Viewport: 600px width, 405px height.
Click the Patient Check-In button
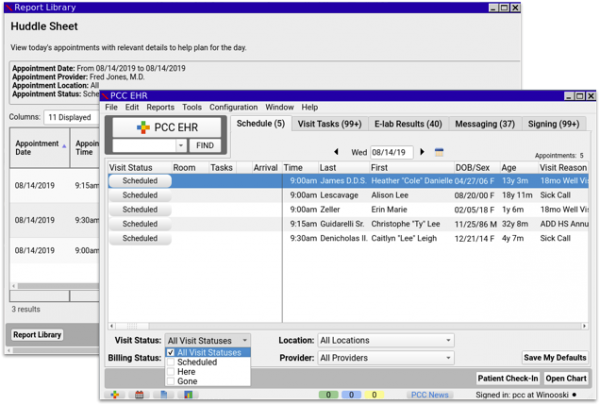(x=508, y=378)
